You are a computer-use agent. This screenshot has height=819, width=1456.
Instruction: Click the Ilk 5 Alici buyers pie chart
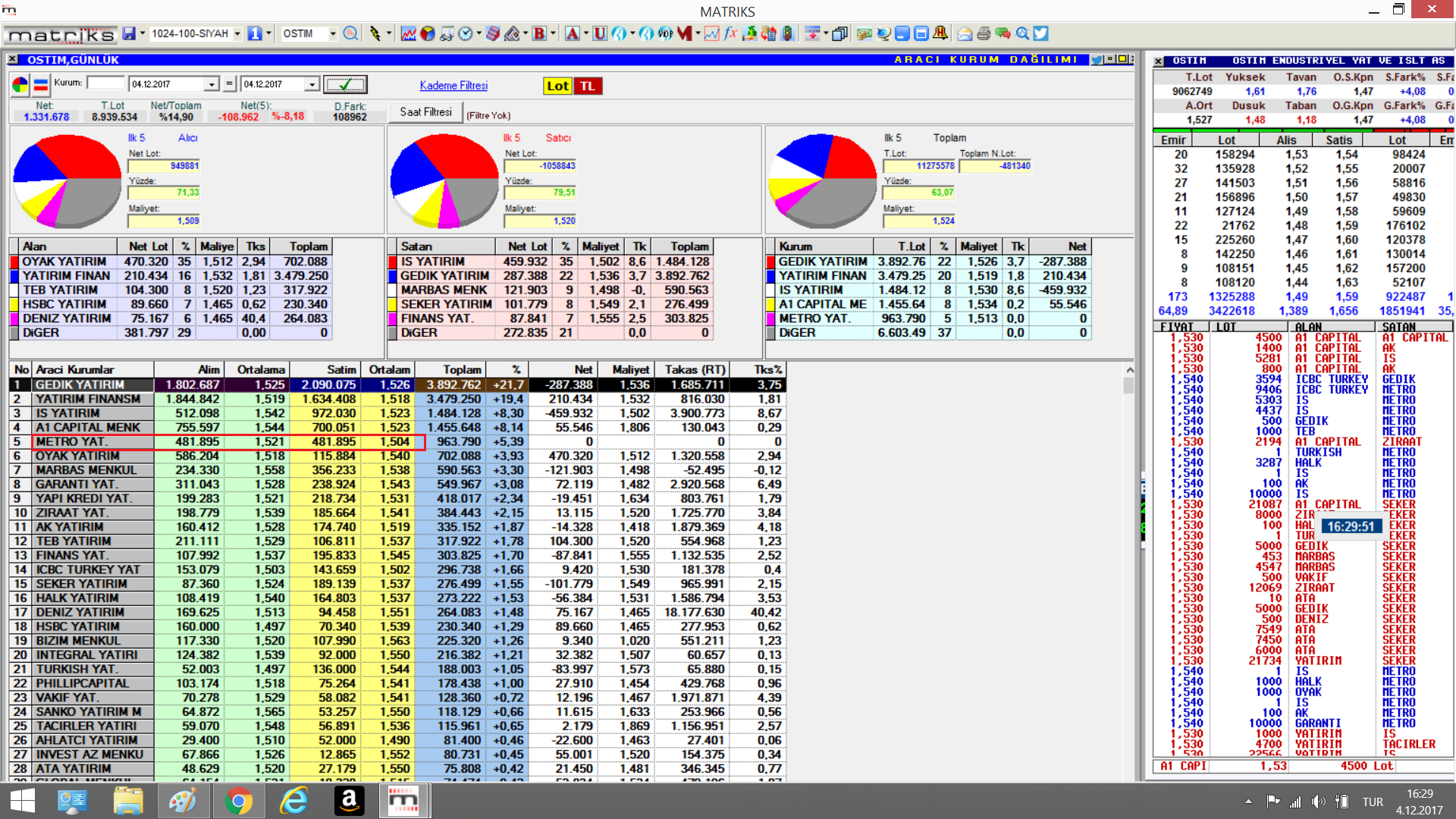(67, 181)
